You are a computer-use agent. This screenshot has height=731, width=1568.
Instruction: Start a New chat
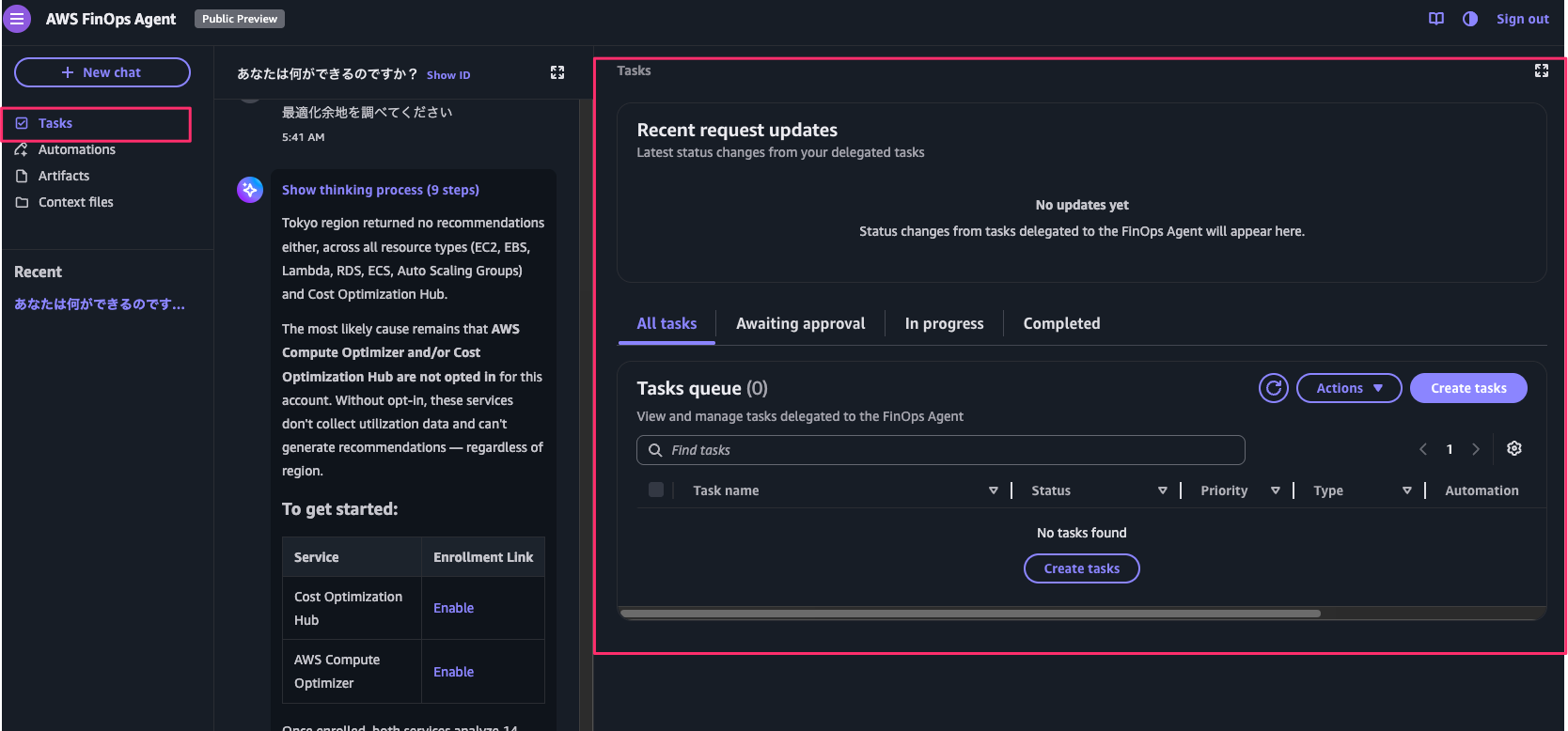click(102, 72)
